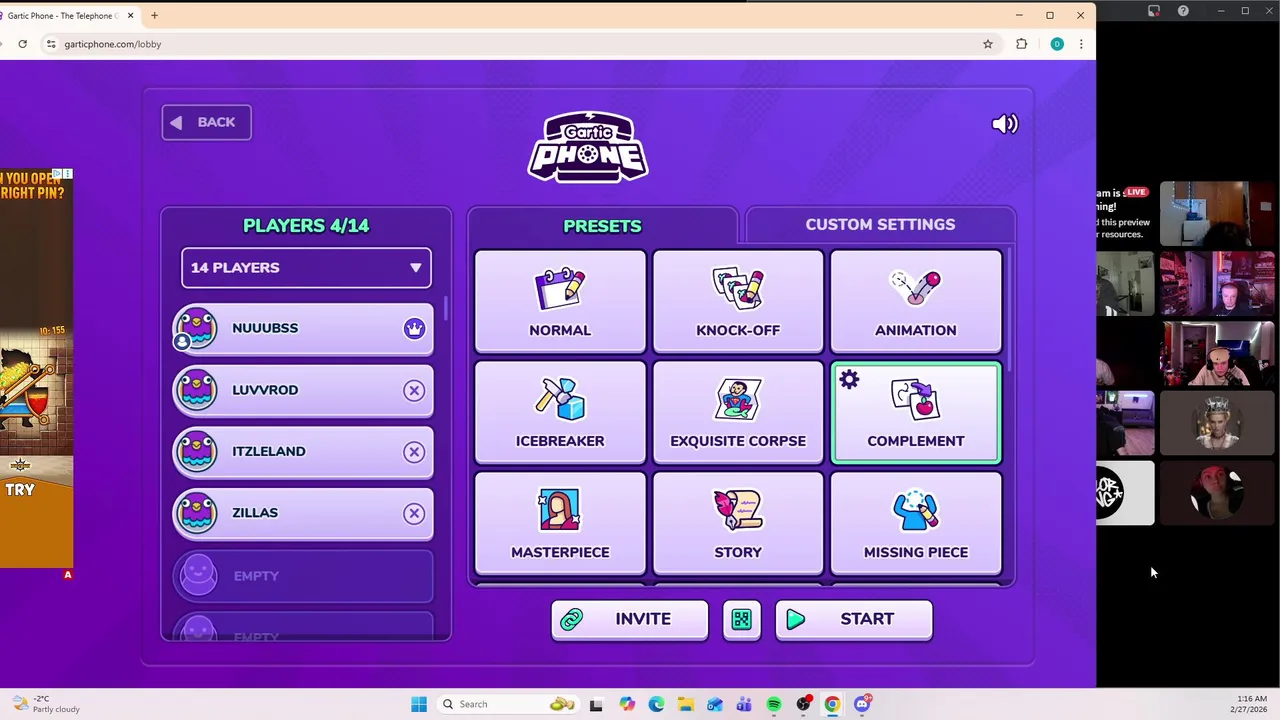The width and height of the screenshot is (1280, 720).
Task: Open Microsoft Edge from the taskbar
Action: [x=656, y=704]
